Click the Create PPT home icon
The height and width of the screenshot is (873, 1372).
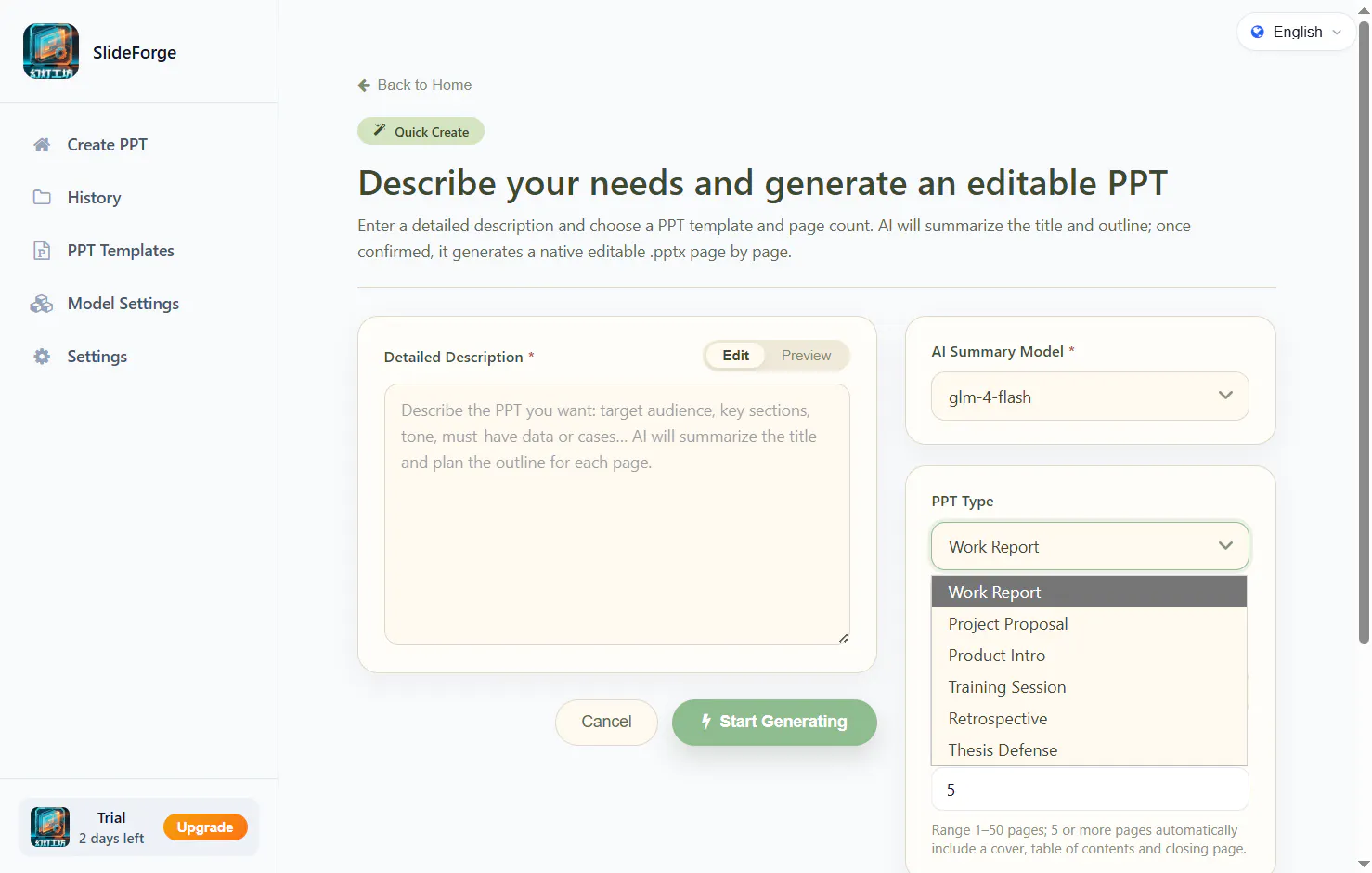click(42, 145)
